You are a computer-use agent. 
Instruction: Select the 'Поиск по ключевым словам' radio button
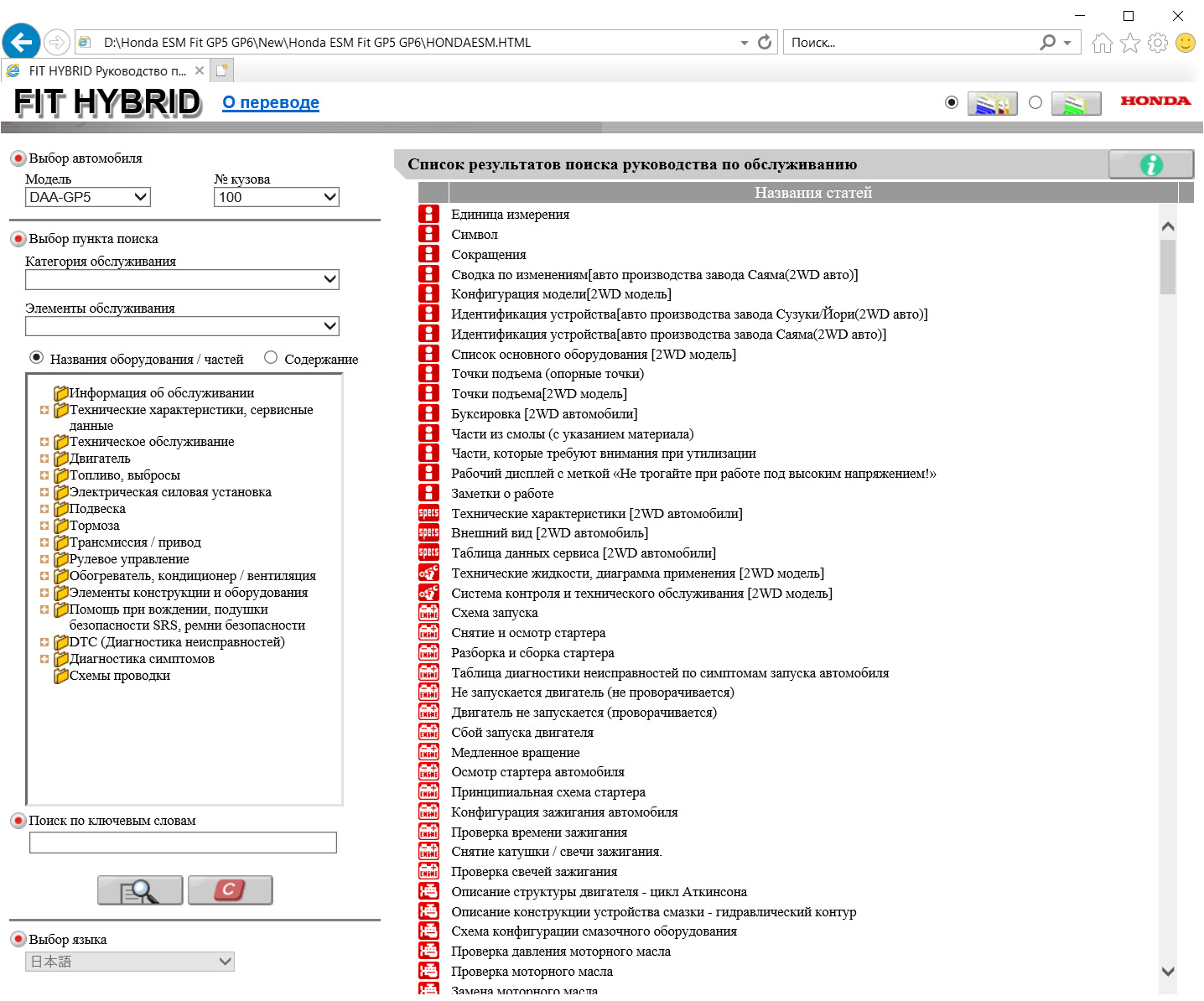(18, 821)
